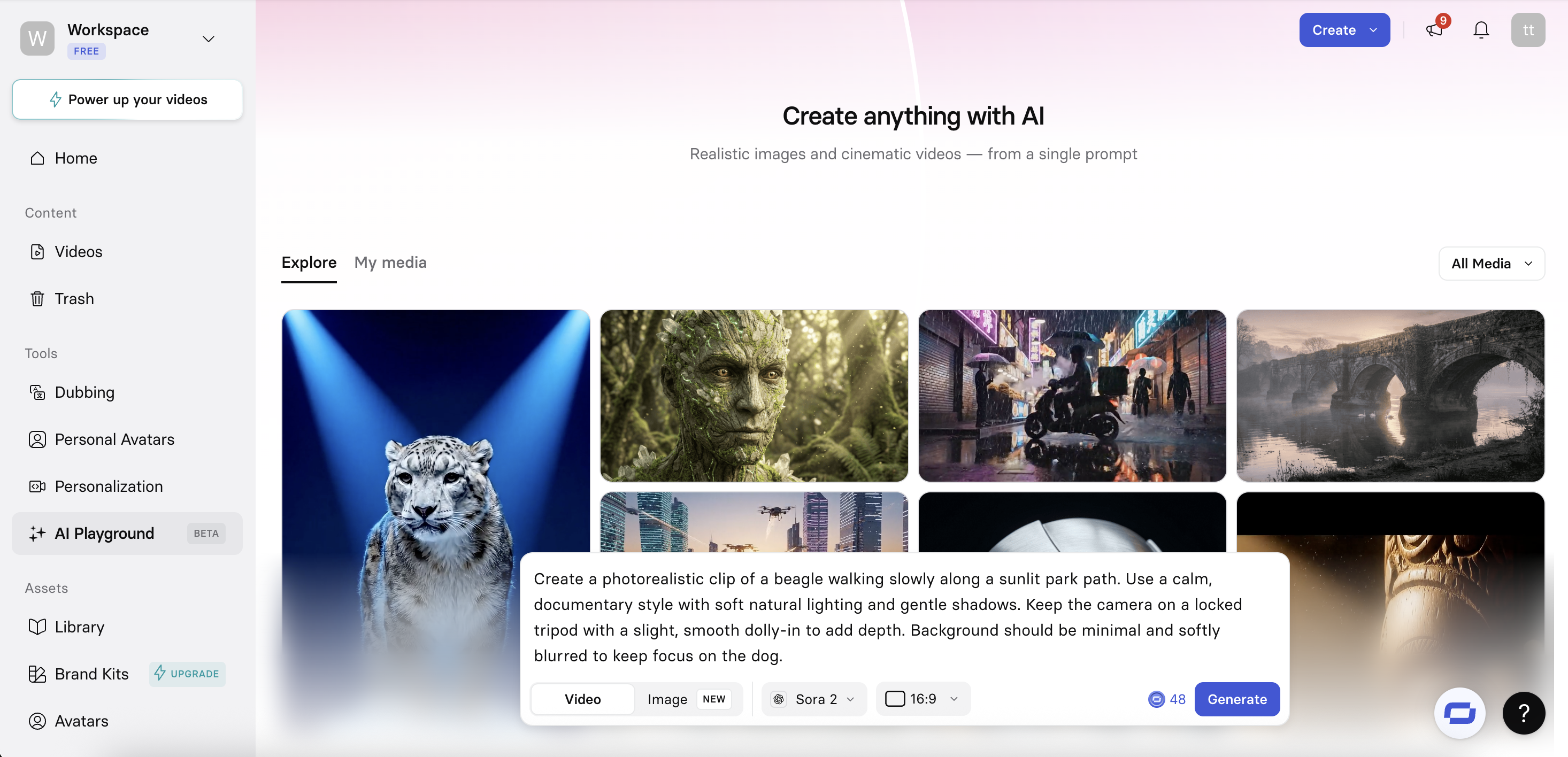Open the help question mark button
The image size is (1568, 757).
click(x=1523, y=713)
